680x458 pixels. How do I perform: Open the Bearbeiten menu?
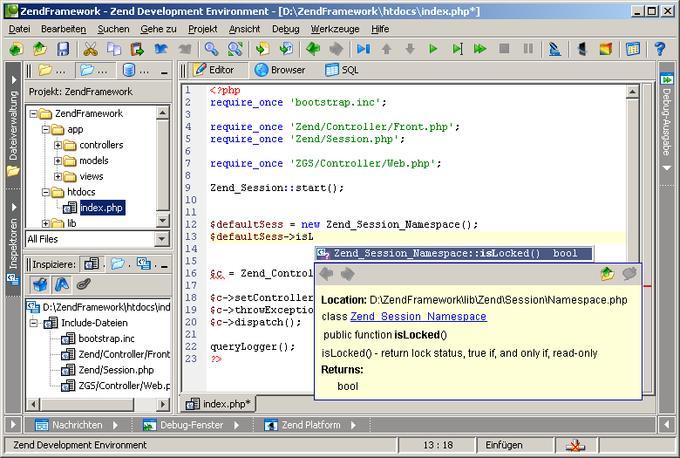click(x=63, y=29)
